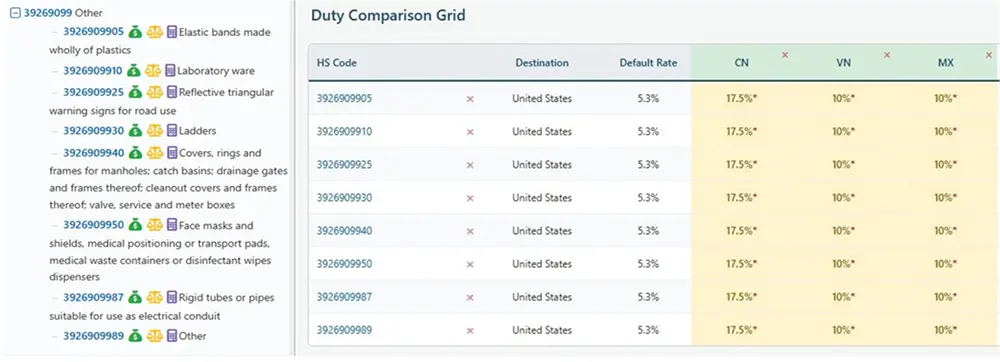
Task: Open tree code 3926909925 warning signs
Action: (x=94, y=92)
